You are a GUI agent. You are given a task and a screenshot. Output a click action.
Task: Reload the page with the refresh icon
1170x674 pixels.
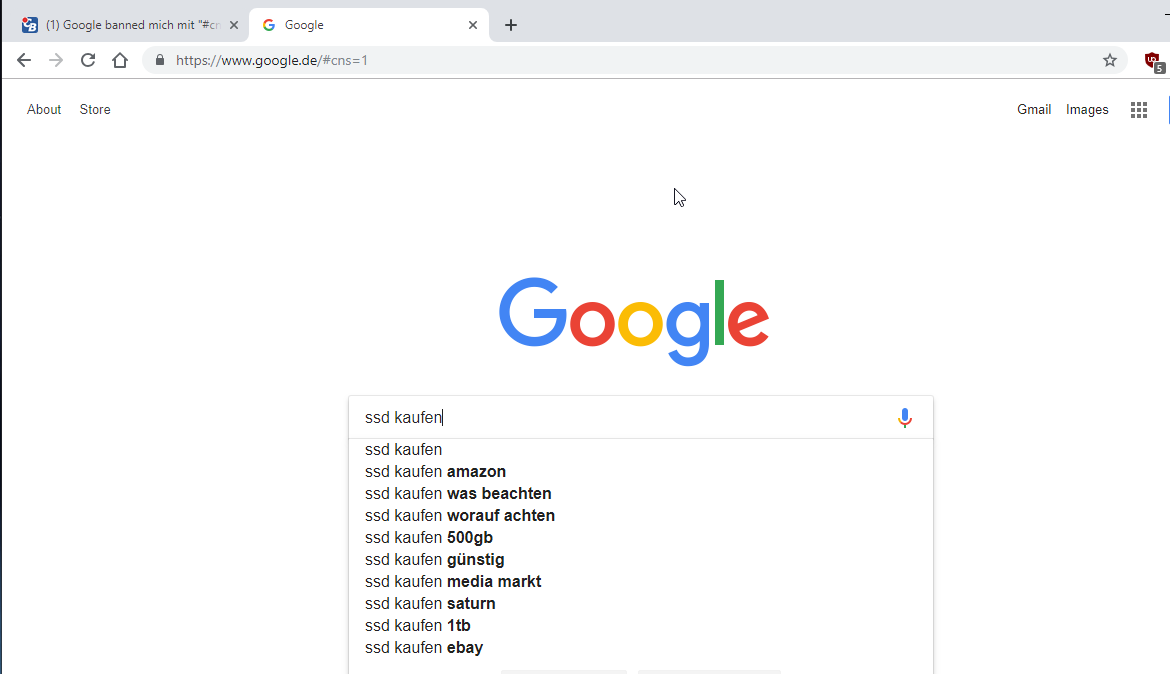pyautogui.click(x=88, y=60)
